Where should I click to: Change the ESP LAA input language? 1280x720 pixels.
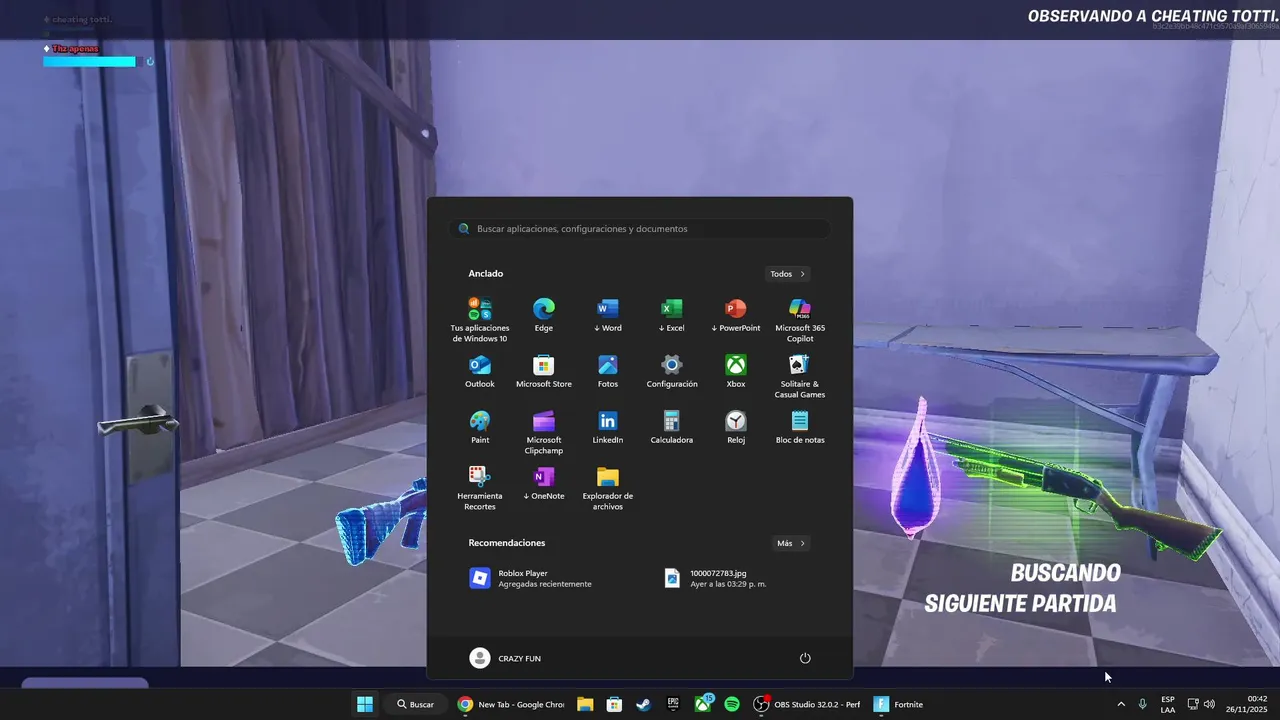point(1168,704)
